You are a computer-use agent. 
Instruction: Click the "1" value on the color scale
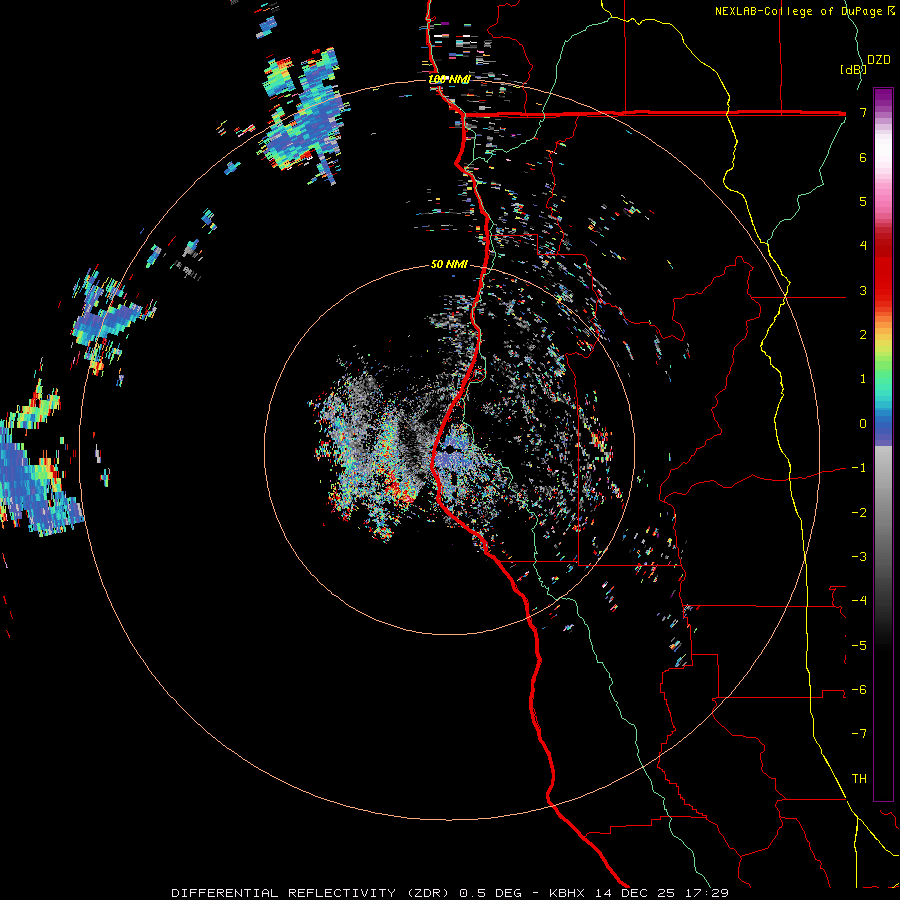point(863,379)
